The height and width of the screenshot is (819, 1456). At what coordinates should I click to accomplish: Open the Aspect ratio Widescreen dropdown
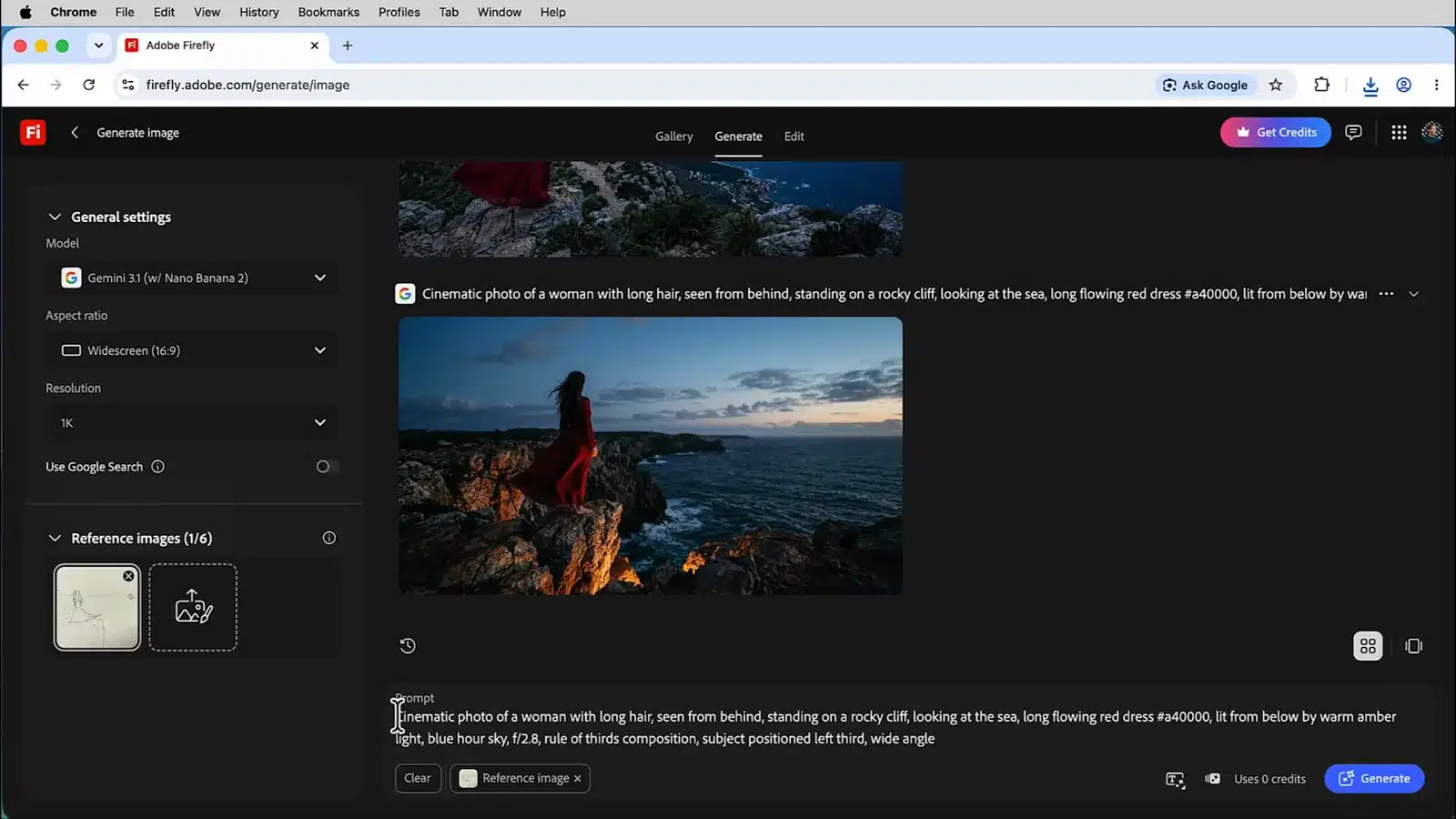[192, 350]
